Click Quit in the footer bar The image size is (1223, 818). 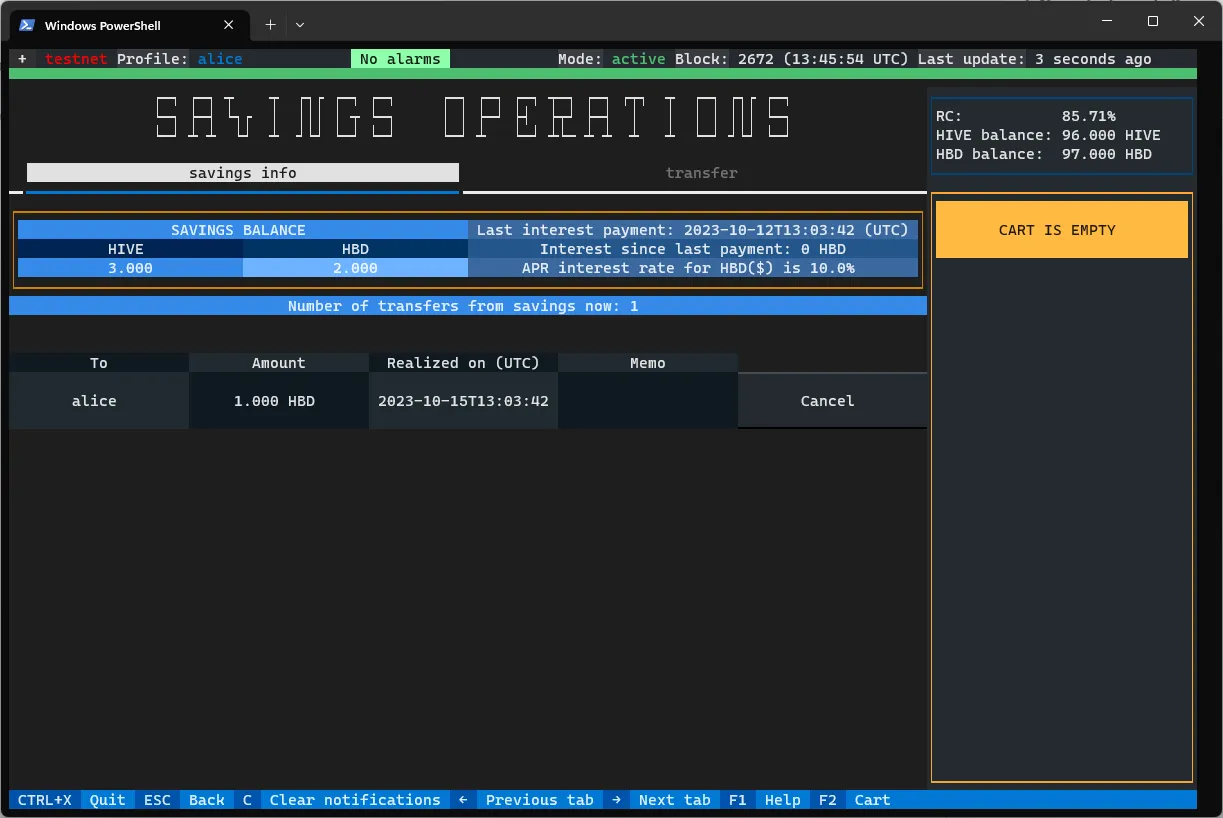[x=108, y=800]
